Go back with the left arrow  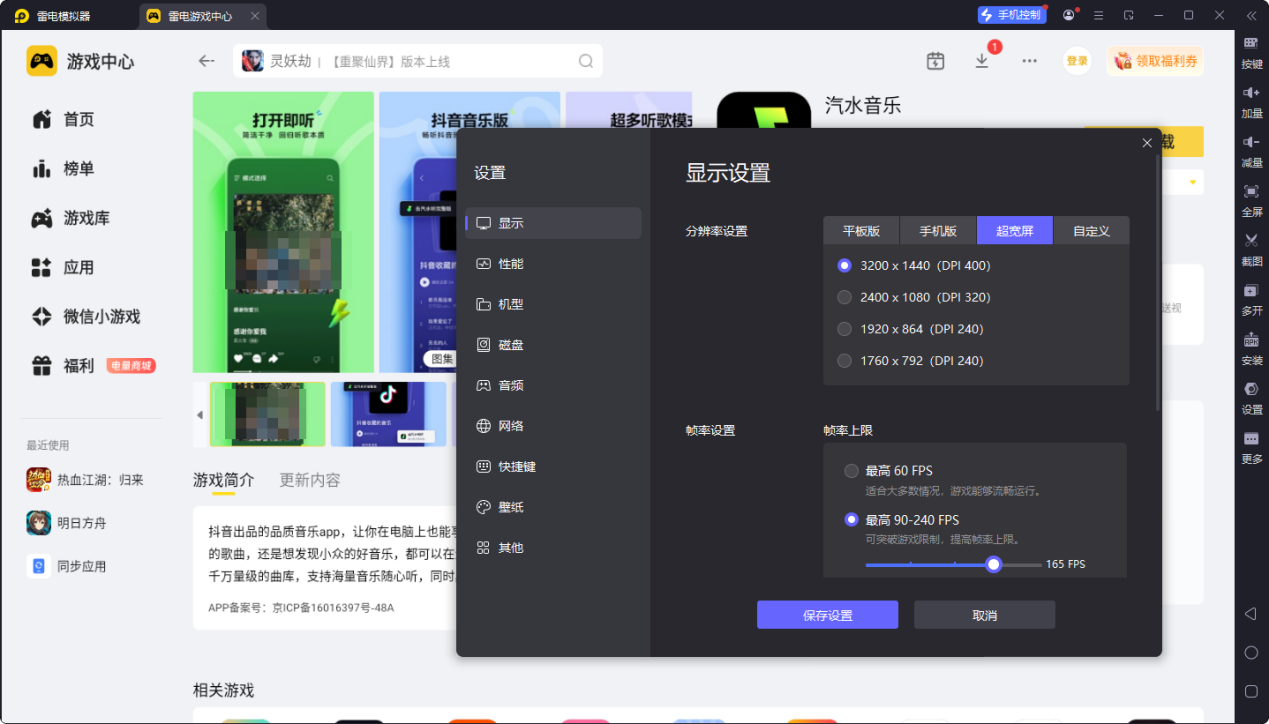click(206, 61)
